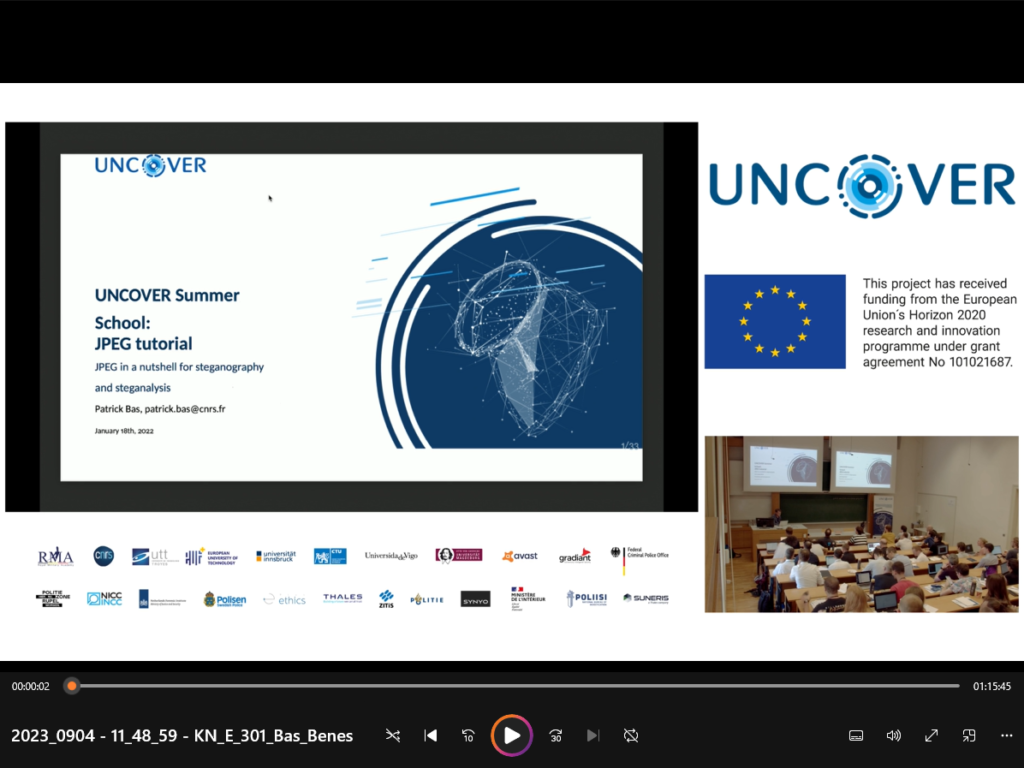Click the ethics partner logo
The image size is (1024, 768).
pyautogui.click(x=284, y=600)
